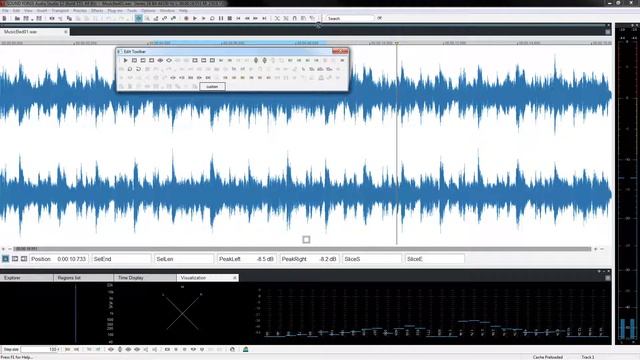Click the horizontal waveform scrollbar

click(x=302, y=249)
